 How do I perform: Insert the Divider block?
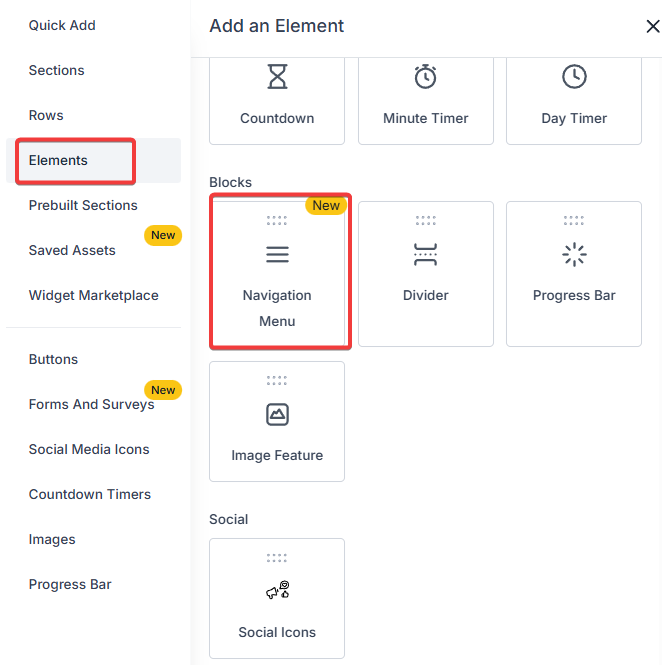click(x=426, y=273)
